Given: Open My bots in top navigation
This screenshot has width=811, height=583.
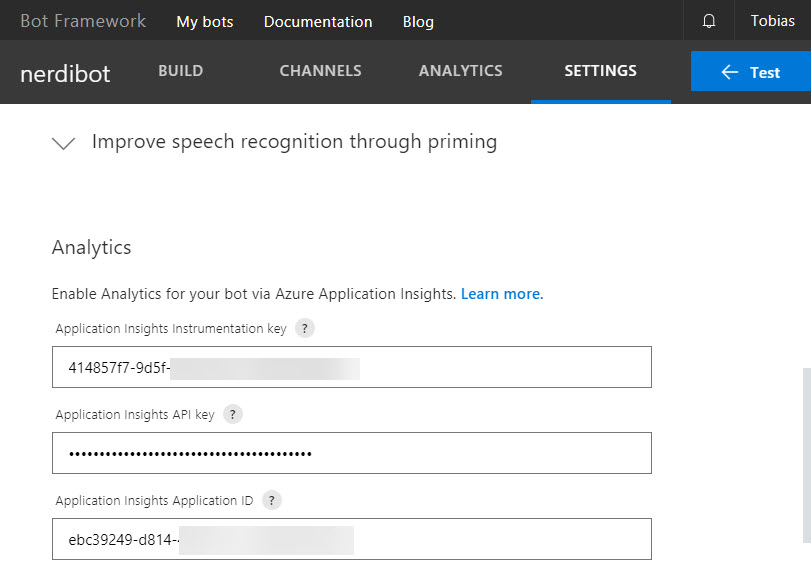Looking at the screenshot, I should tap(205, 22).
